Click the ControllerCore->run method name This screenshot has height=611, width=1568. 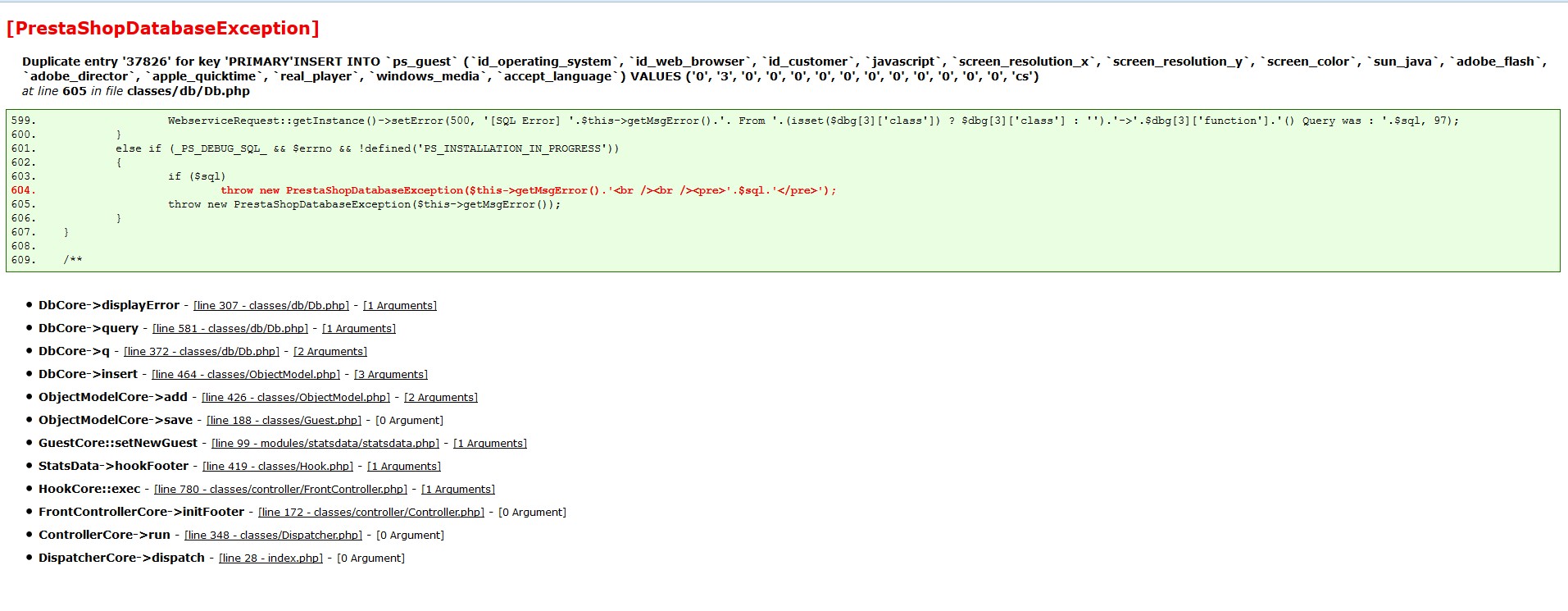point(104,535)
